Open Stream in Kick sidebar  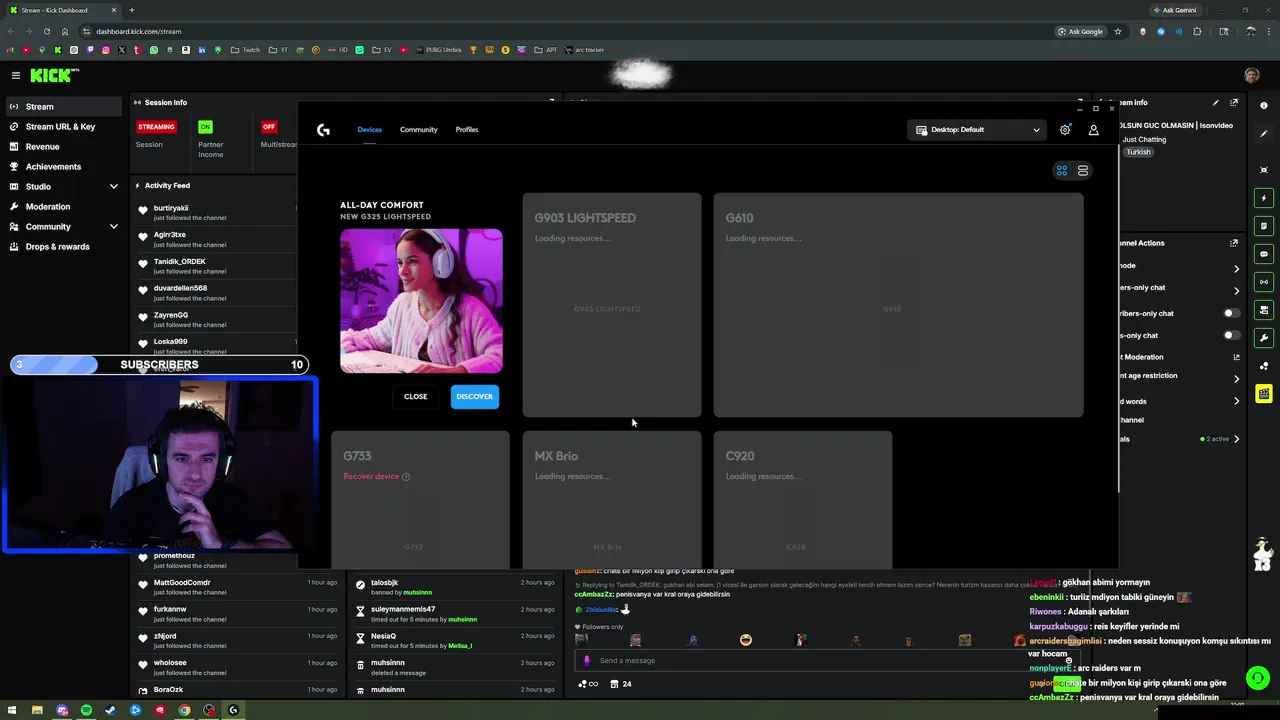64,106
